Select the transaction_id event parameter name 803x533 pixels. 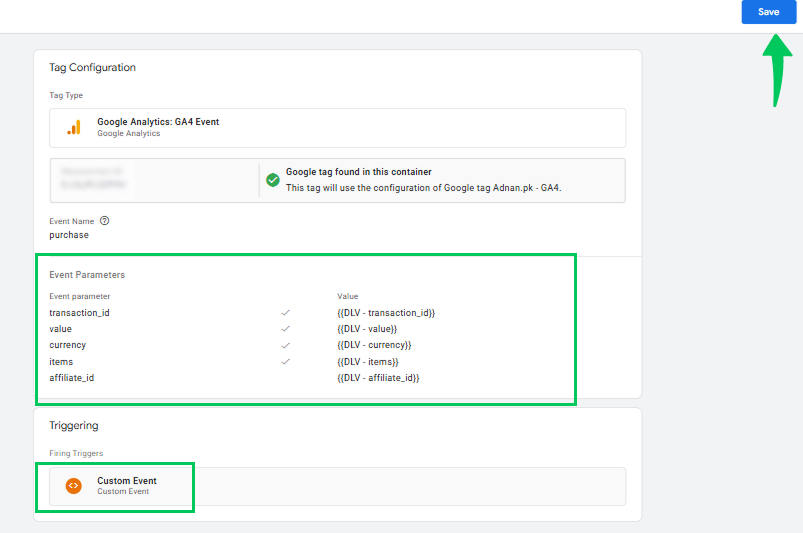pos(79,313)
